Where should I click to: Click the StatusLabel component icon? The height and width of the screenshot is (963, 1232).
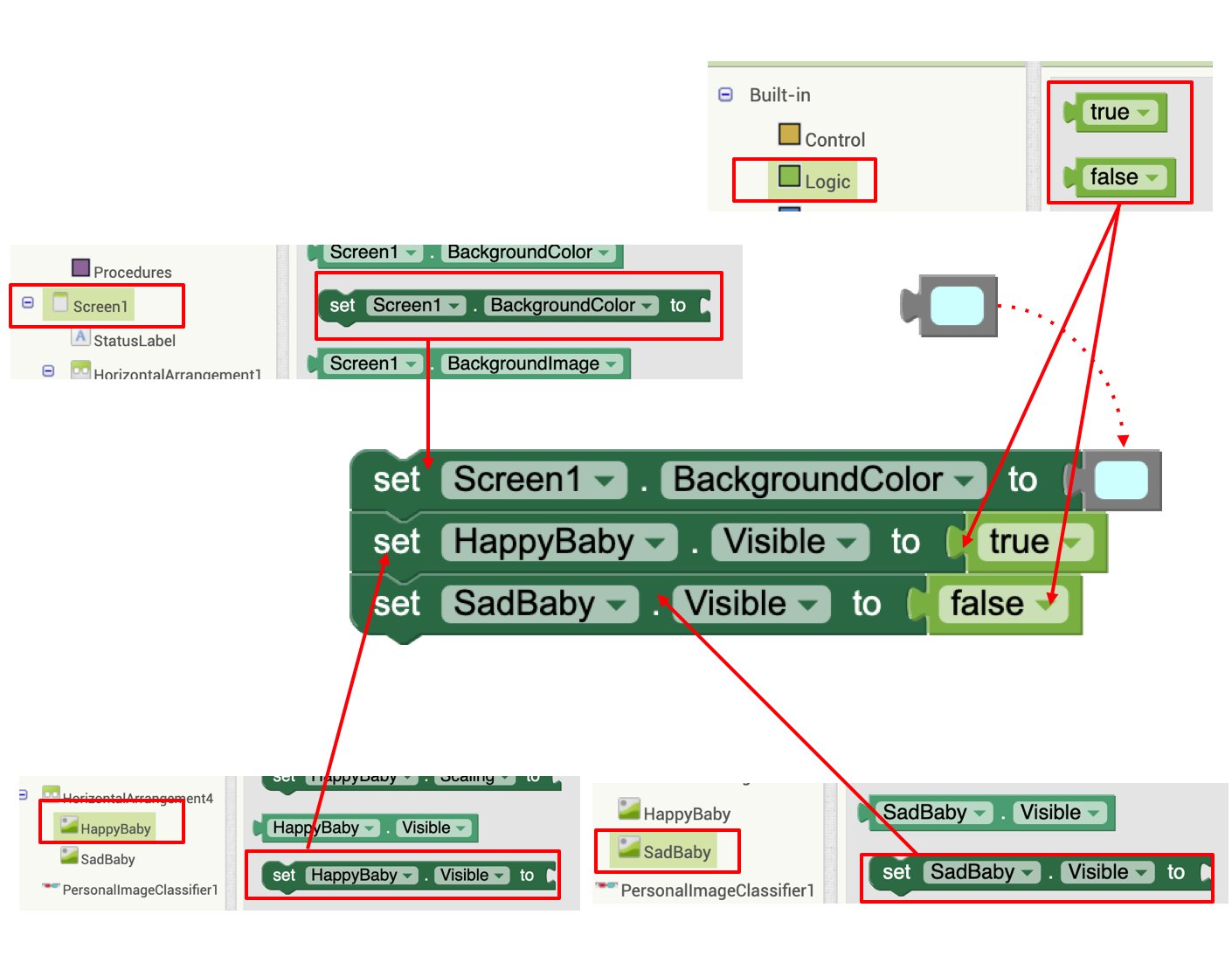click(x=80, y=336)
